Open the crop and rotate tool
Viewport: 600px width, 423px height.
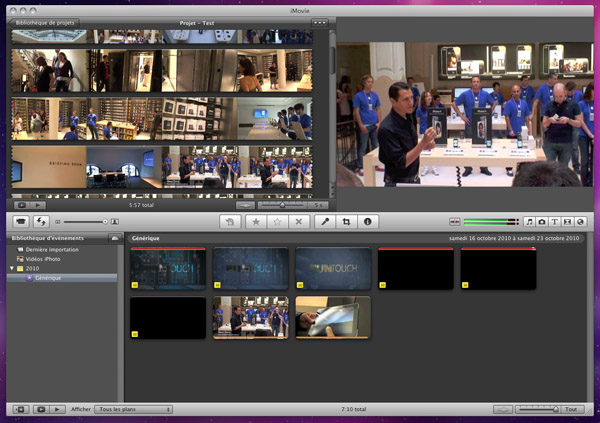[x=346, y=222]
